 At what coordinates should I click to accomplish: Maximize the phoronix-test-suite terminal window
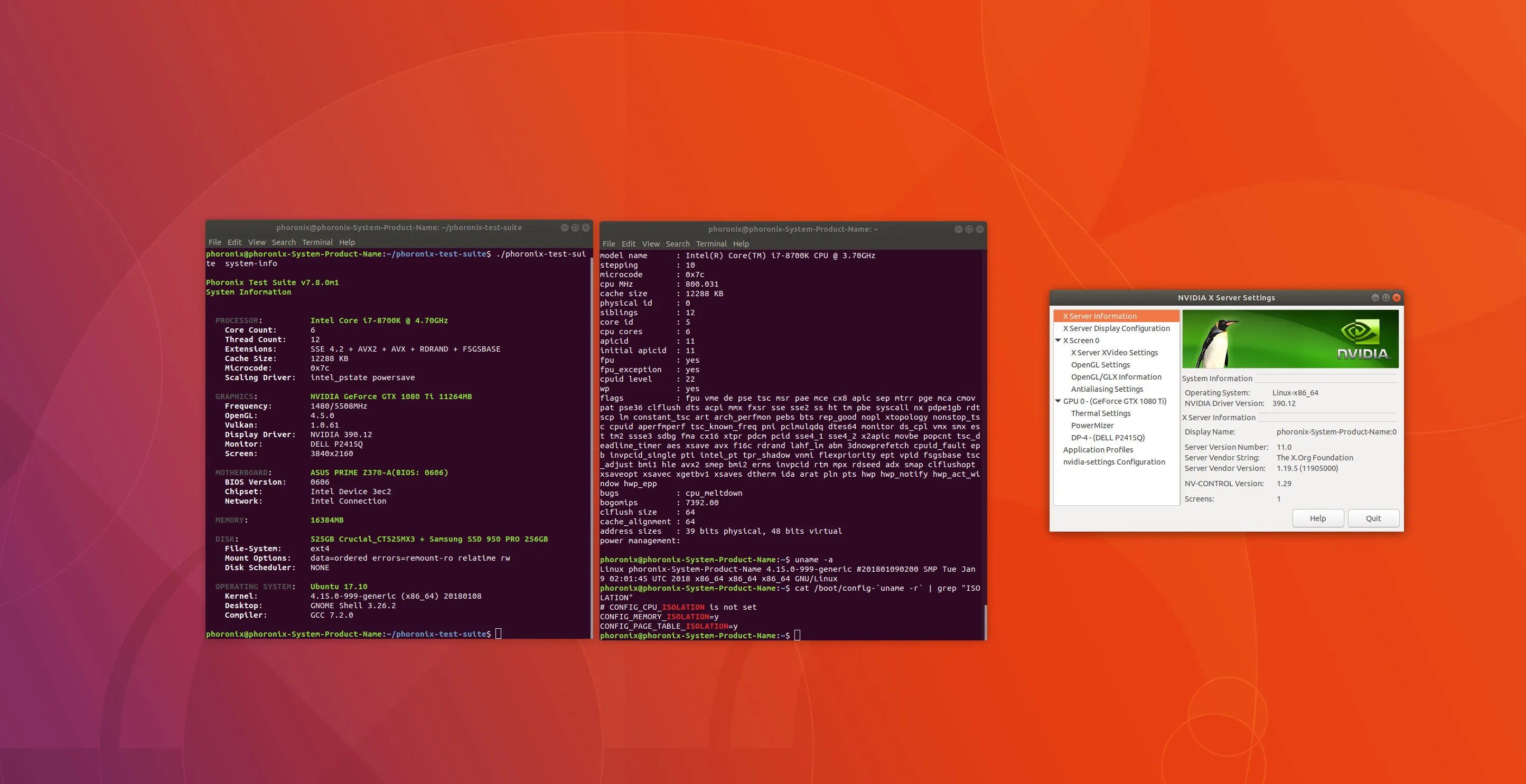575,228
